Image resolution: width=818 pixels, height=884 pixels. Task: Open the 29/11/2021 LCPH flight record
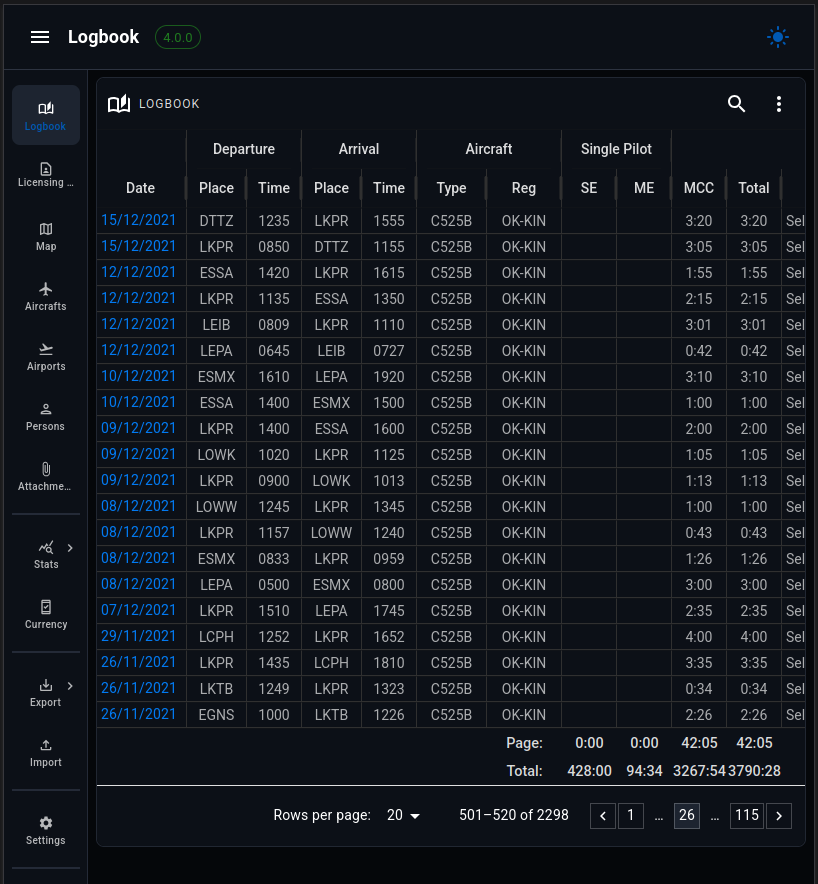(x=138, y=636)
